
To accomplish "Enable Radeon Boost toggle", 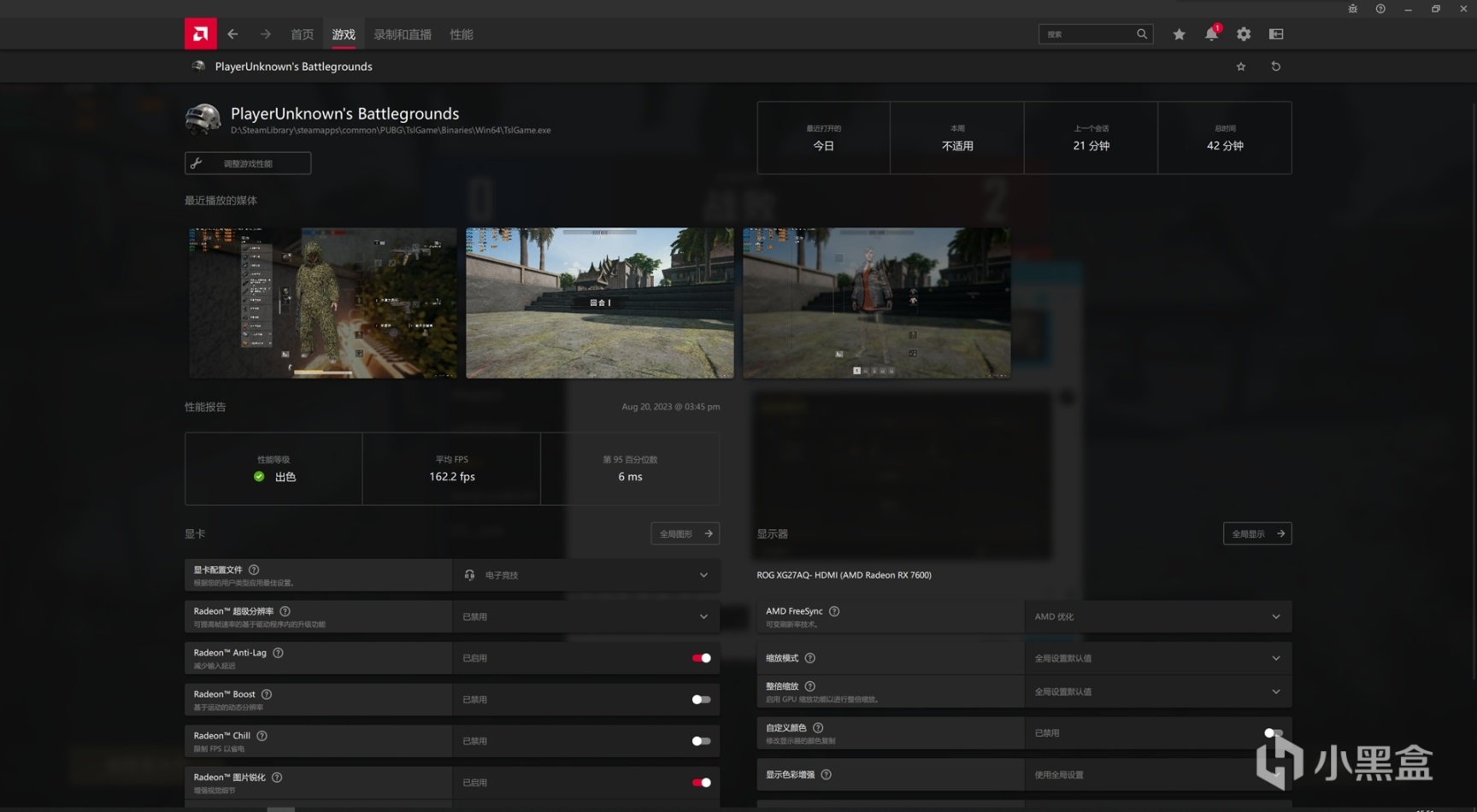I will point(701,699).
